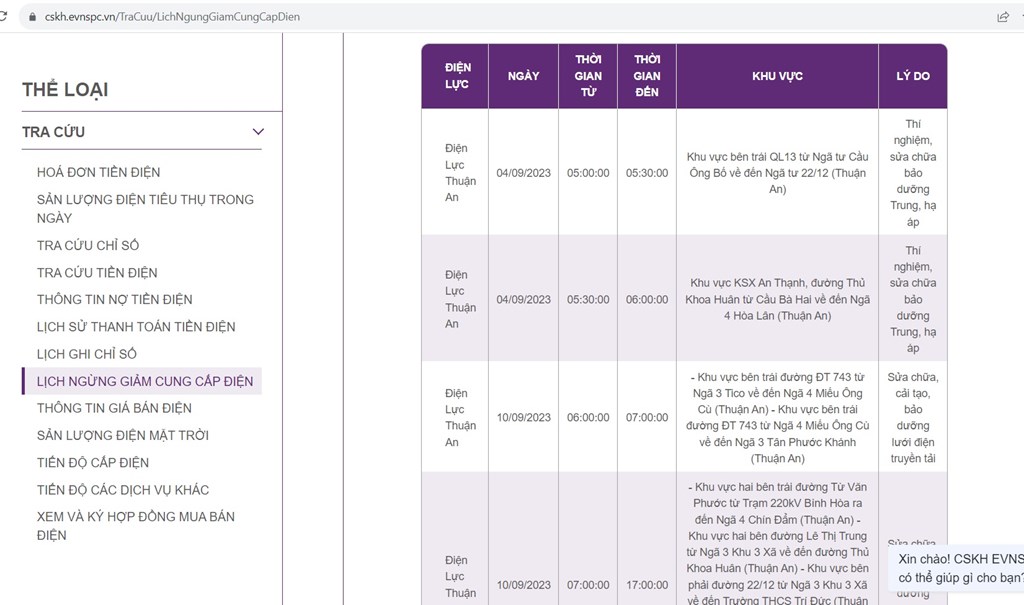Open THÔNG TIN GIÁ BÁN ĐIỆN
The height and width of the screenshot is (605, 1024).
(x=114, y=408)
